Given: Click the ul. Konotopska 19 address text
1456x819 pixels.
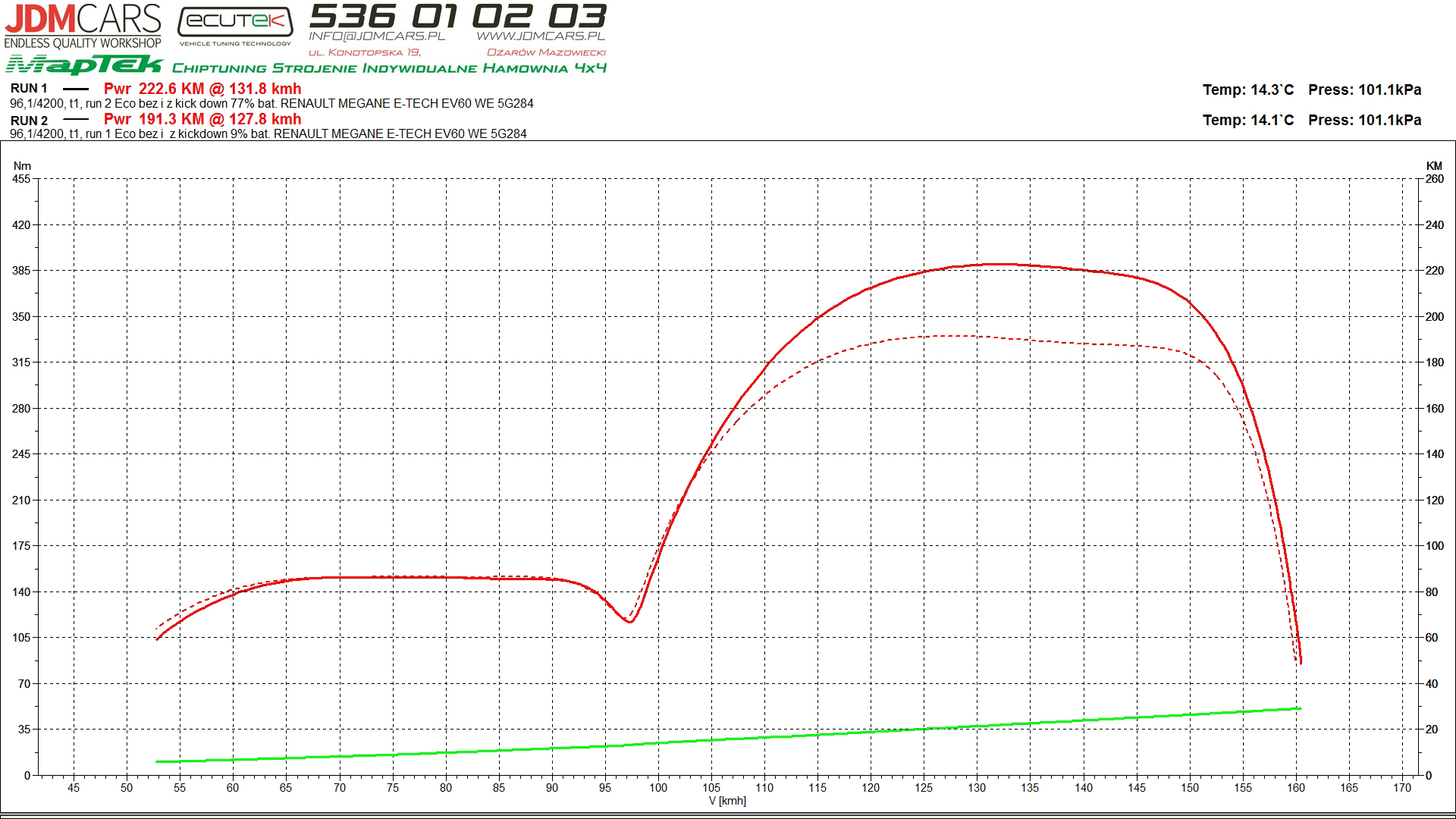Looking at the screenshot, I should tap(364, 52).
